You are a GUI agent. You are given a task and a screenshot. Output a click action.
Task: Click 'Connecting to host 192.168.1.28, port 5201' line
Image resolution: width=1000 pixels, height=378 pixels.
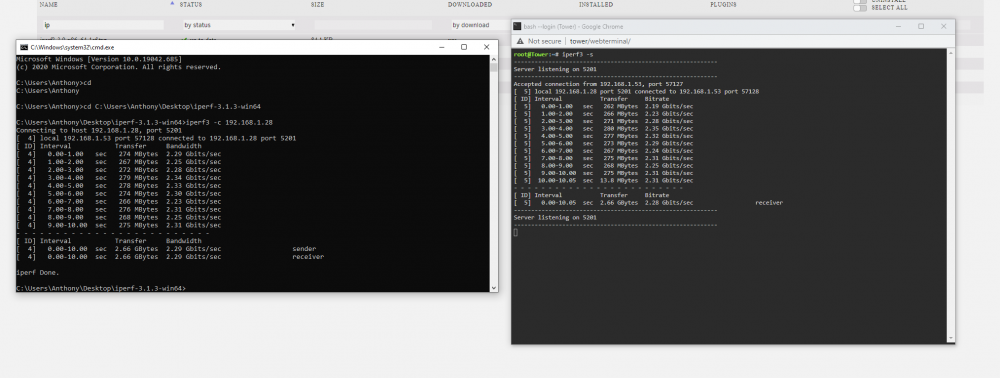point(99,130)
